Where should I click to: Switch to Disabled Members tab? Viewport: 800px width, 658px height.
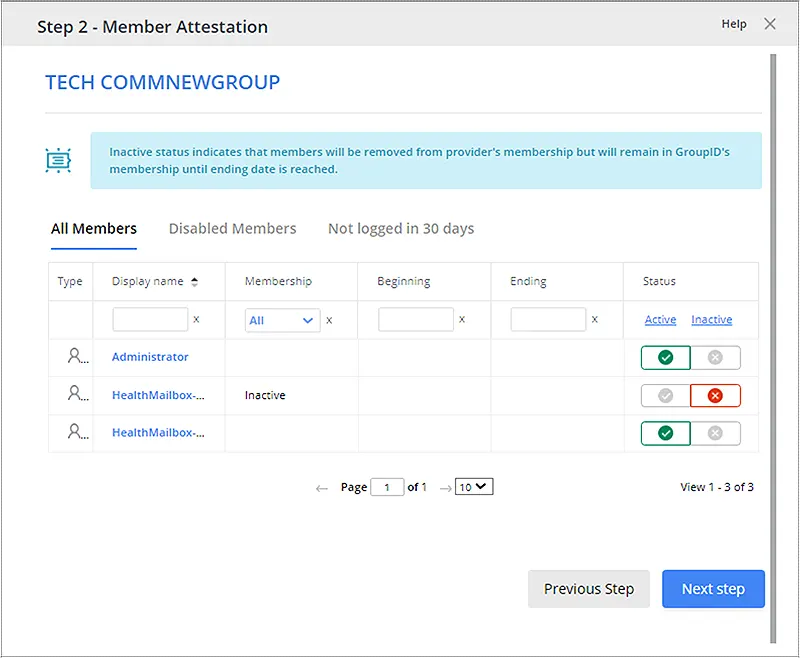point(232,229)
